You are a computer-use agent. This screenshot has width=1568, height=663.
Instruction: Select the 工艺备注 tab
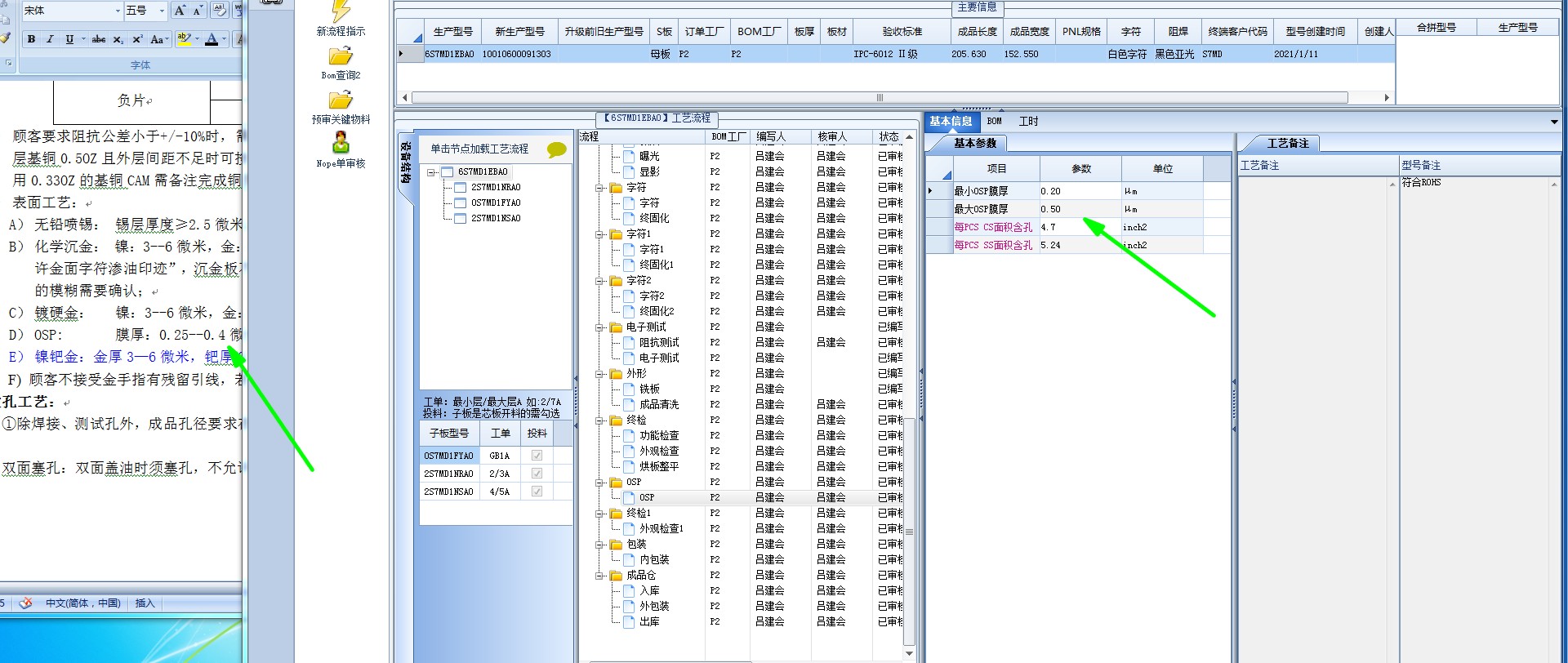coord(1287,143)
